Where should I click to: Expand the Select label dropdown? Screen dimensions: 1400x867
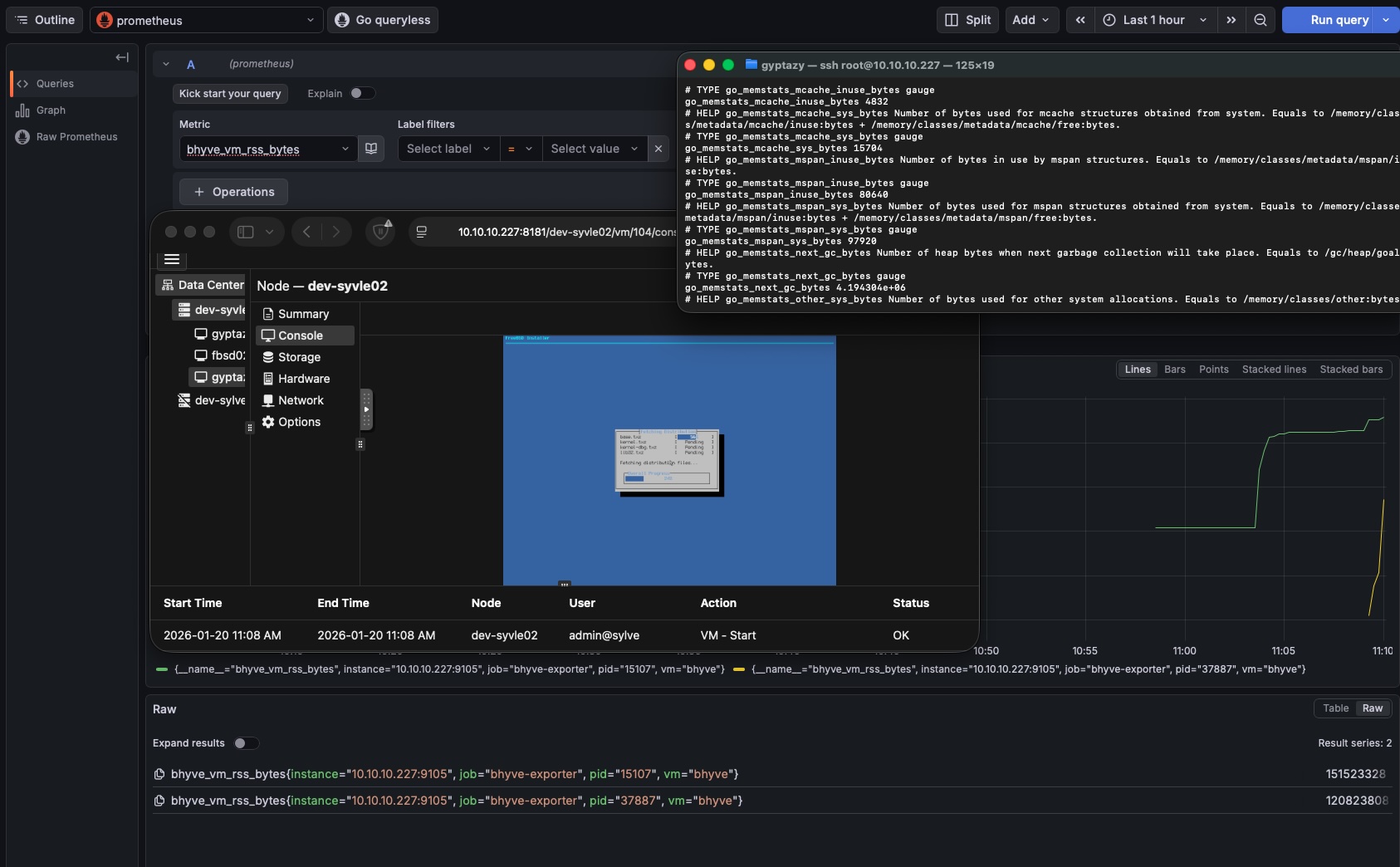(446, 149)
